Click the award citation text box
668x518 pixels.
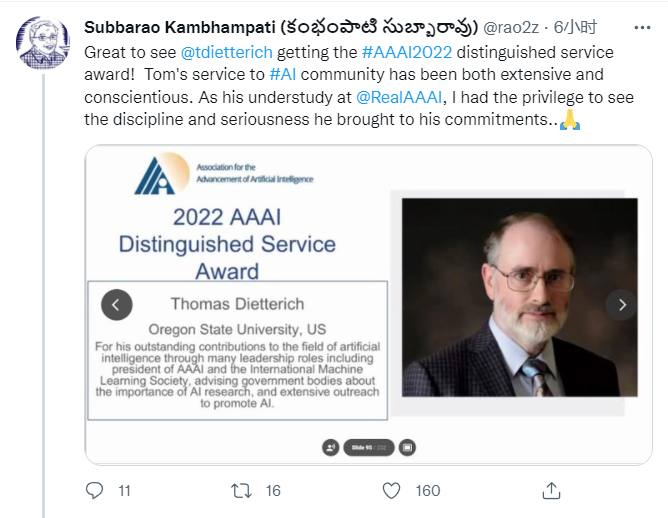tap(237, 343)
